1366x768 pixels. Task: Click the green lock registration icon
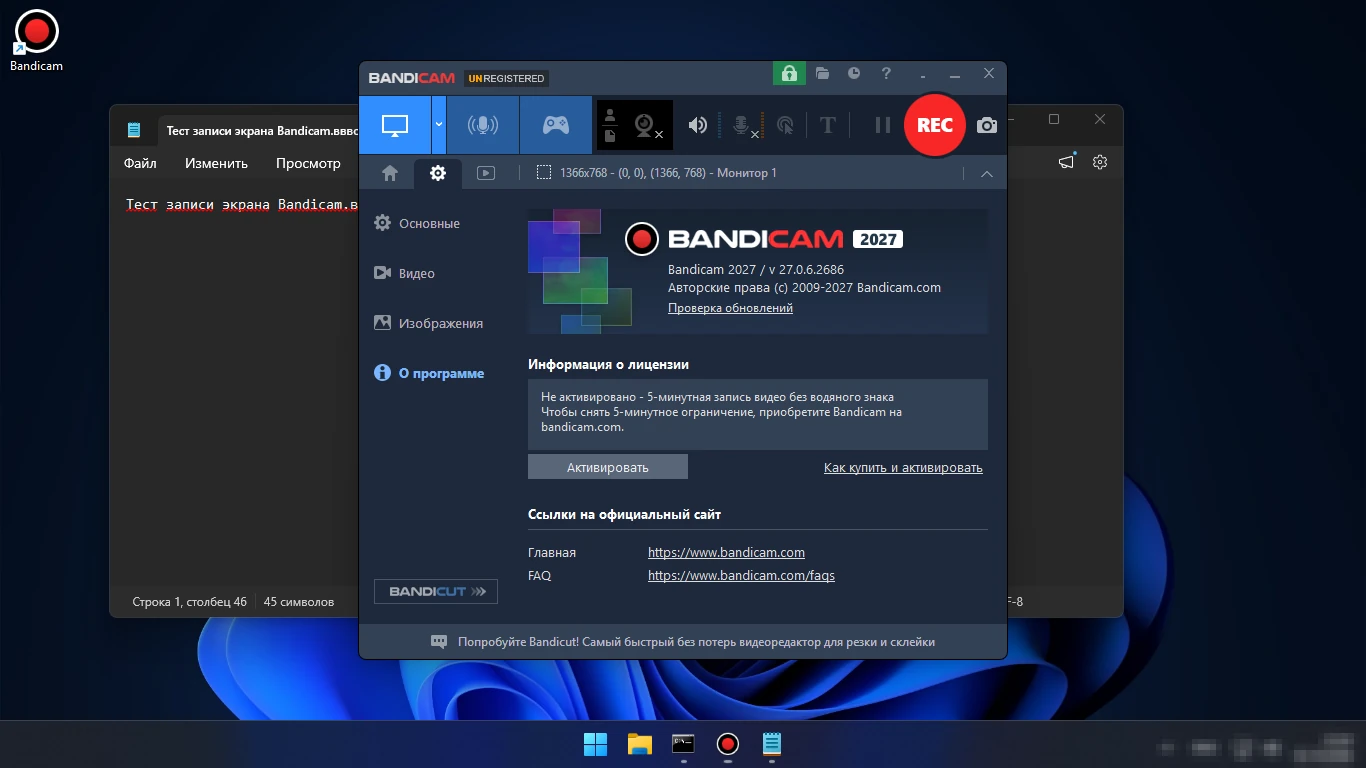click(789, 74)
